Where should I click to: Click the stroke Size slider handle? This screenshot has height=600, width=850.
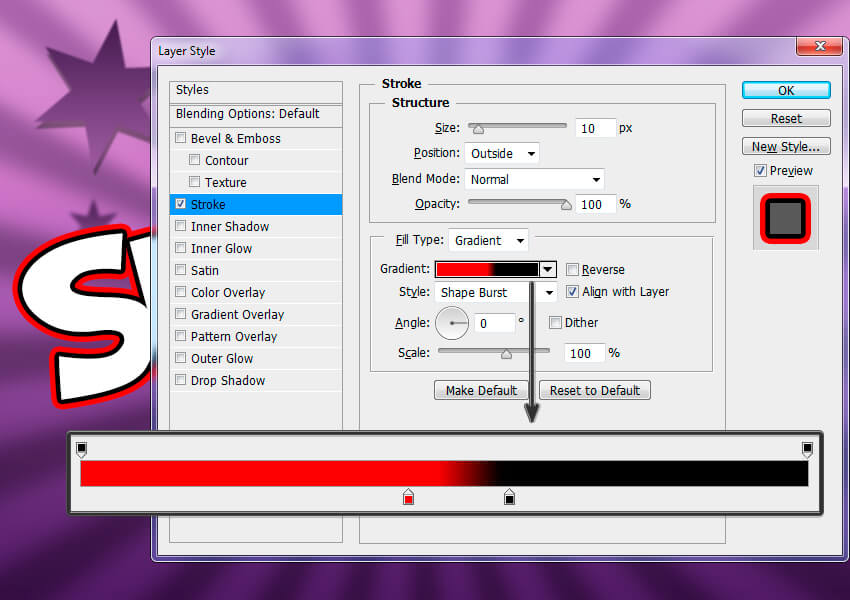477,128
